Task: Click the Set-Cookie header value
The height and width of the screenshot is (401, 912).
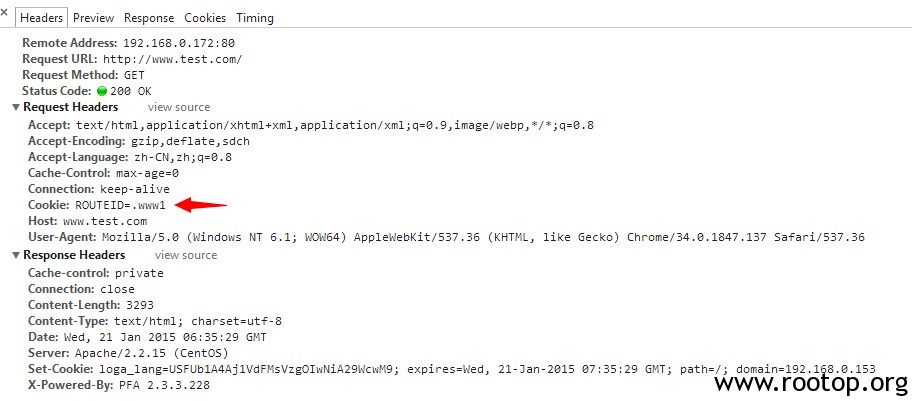Action: coord(487,370)
